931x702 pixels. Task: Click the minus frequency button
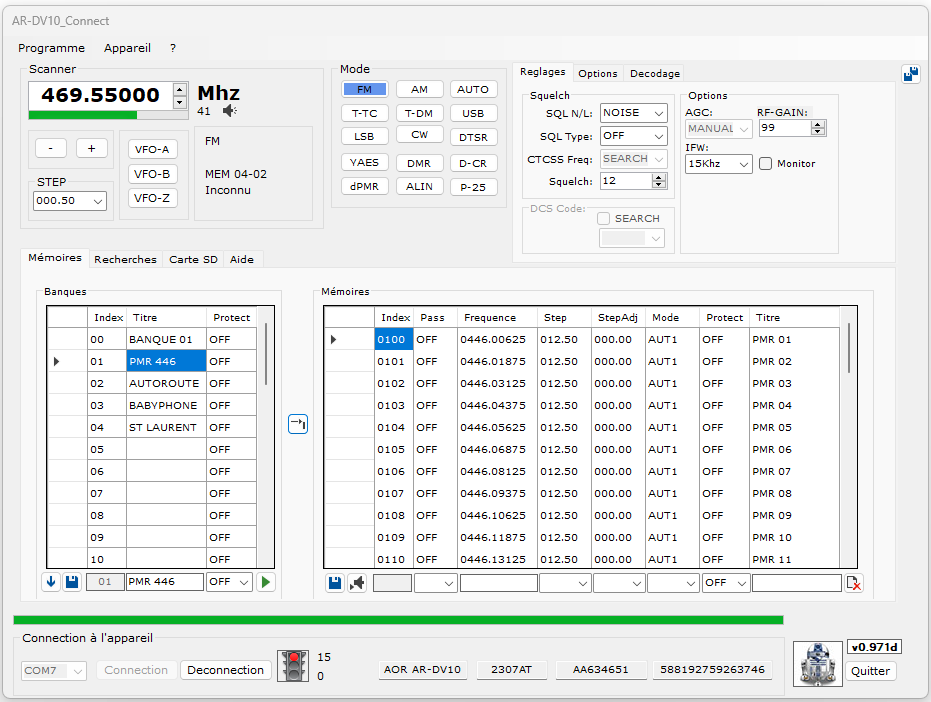[x=50, y=148]
